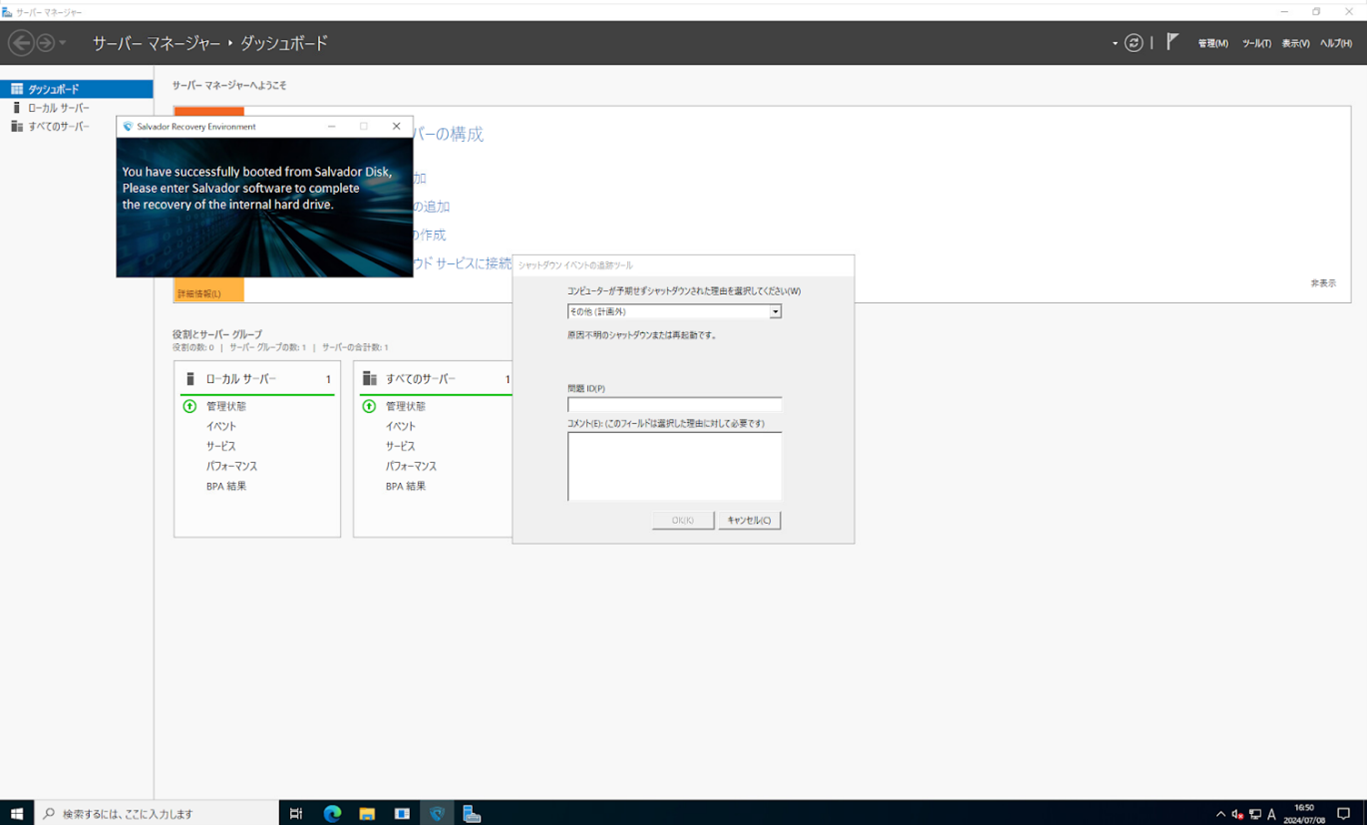The image size is (1367, 825).
Task: Toggle the IME input mode A indicator
Action: [x=1272, y=814]
